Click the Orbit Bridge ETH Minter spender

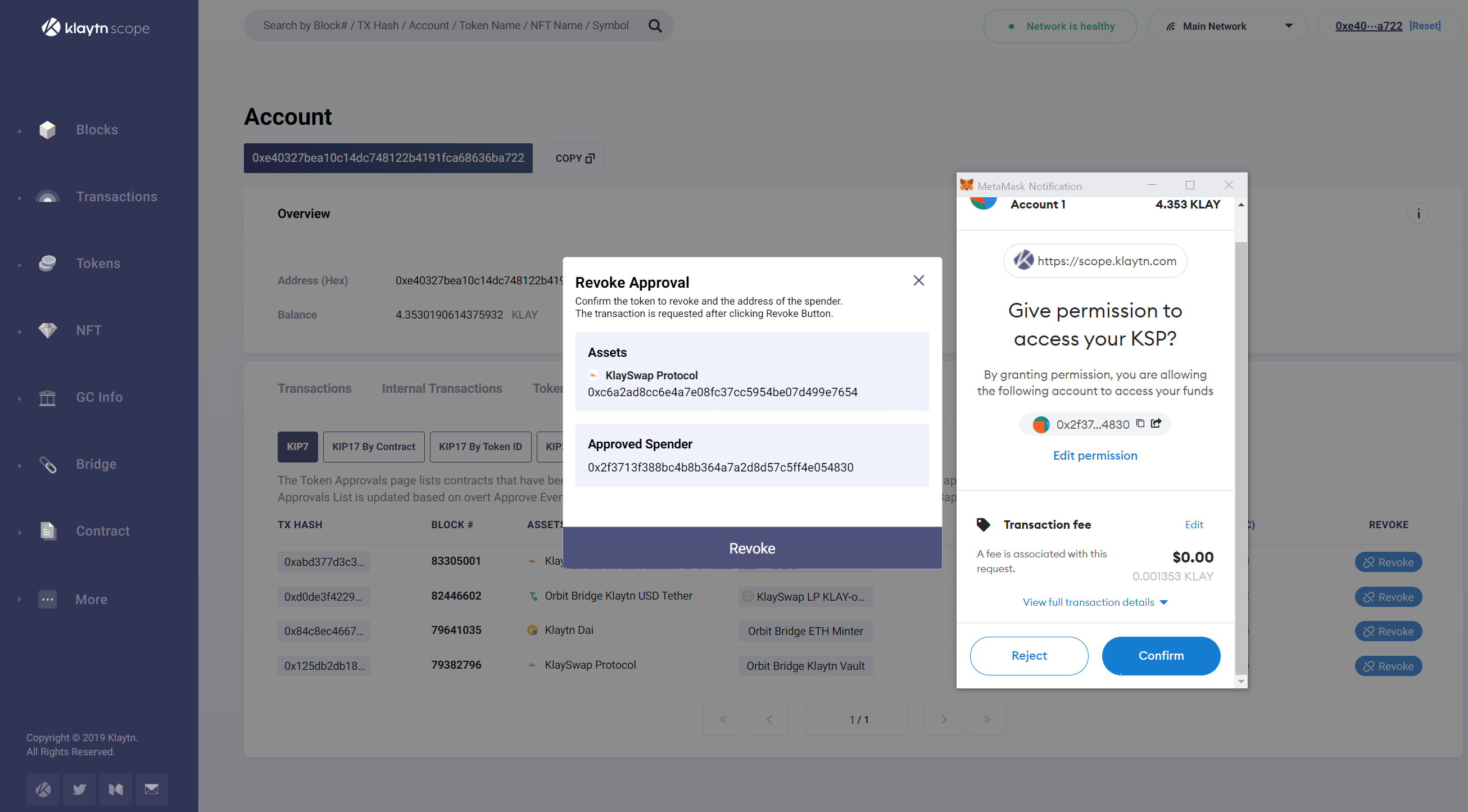pyautogui.click(x=805, y=632)
